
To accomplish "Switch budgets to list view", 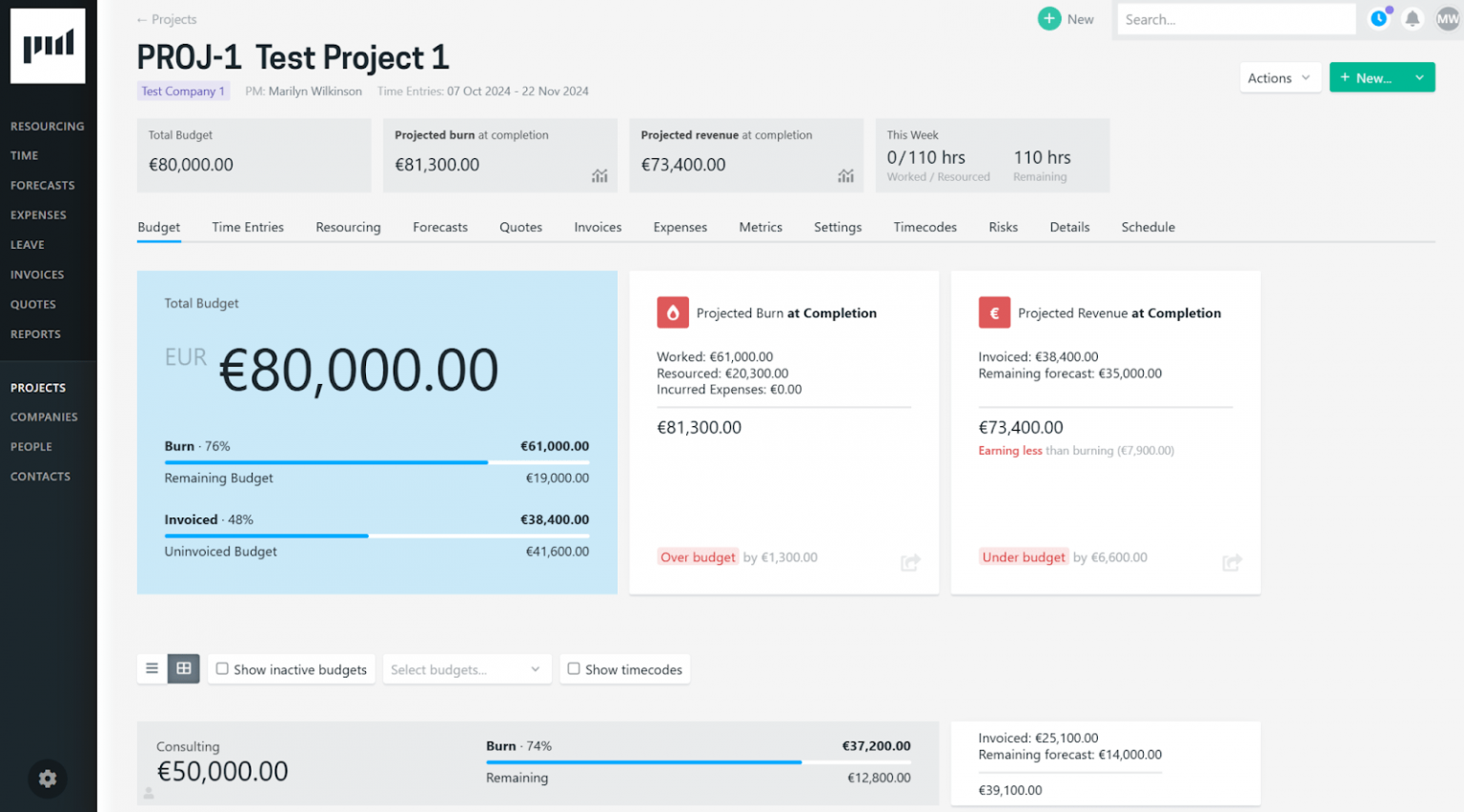I will point(152,668).
